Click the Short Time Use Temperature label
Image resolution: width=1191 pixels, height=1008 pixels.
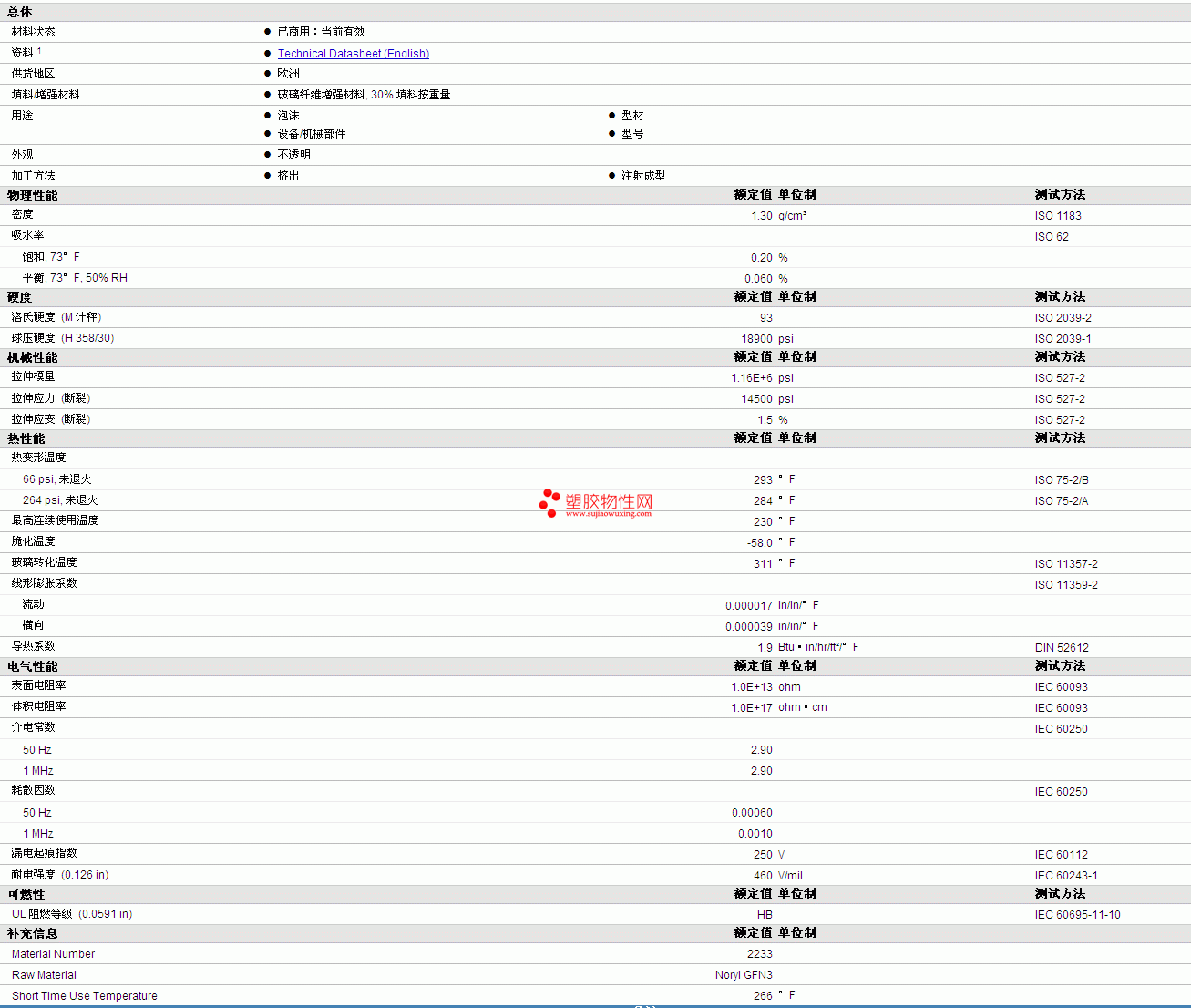pyautogui.click(x=84, y=996)
